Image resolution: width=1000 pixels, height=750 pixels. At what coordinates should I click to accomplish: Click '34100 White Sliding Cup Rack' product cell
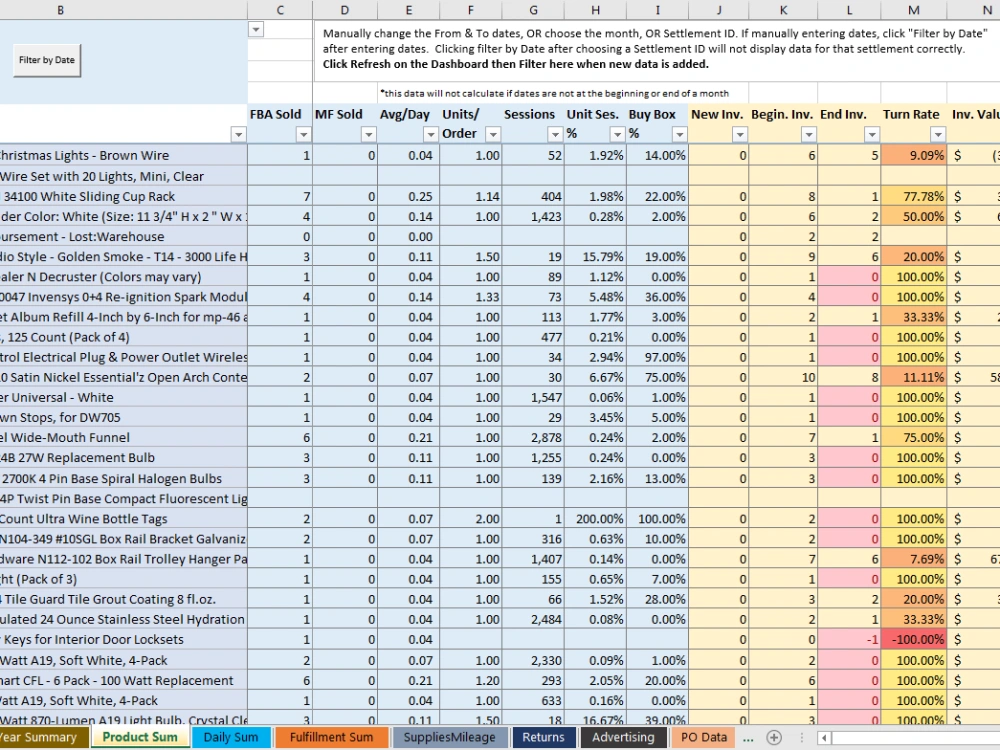tap(124, 196)
